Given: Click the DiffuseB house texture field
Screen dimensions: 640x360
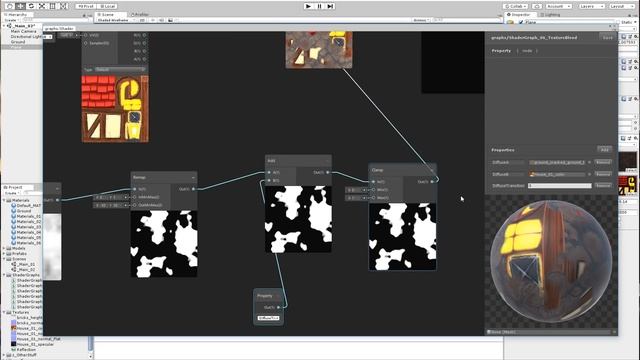Looking at the screenshot, I should click(557, 174).
